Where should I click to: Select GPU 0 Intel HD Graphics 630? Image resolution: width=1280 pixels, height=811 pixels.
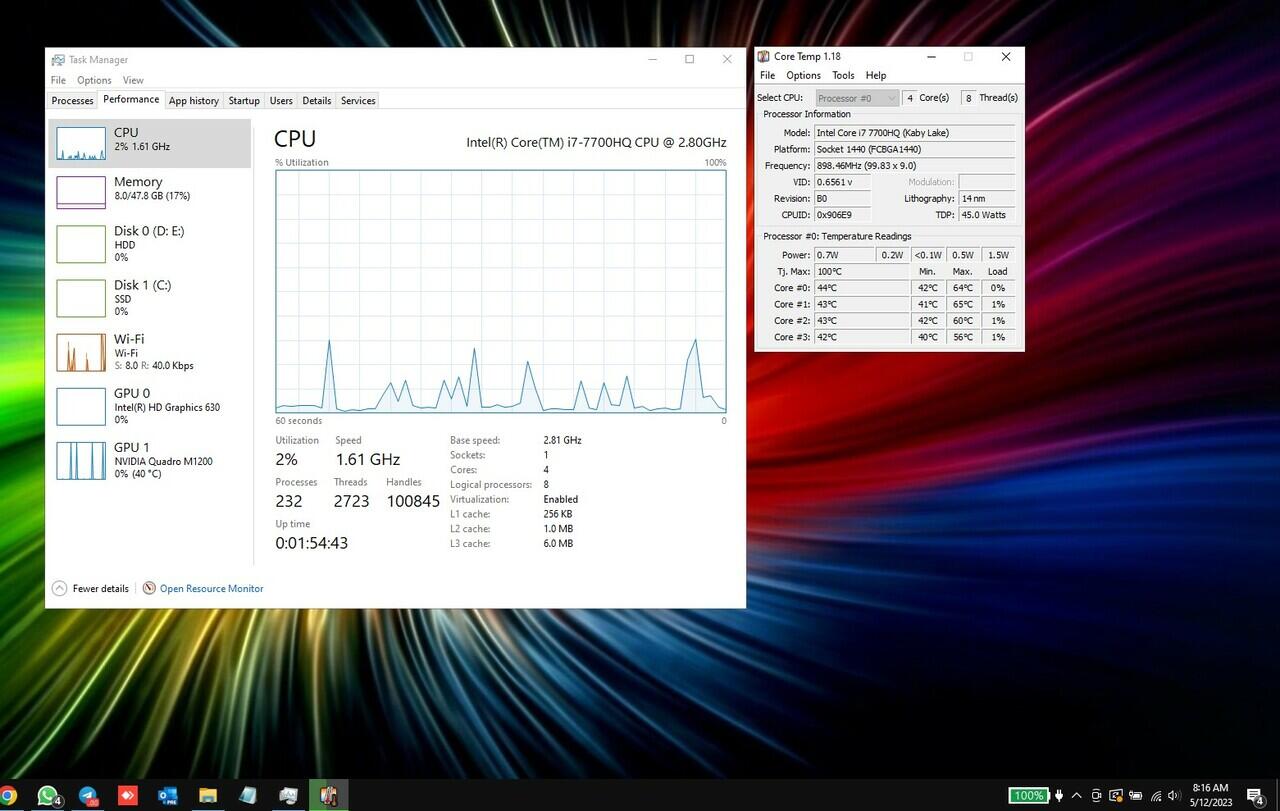tap(149, 406)
